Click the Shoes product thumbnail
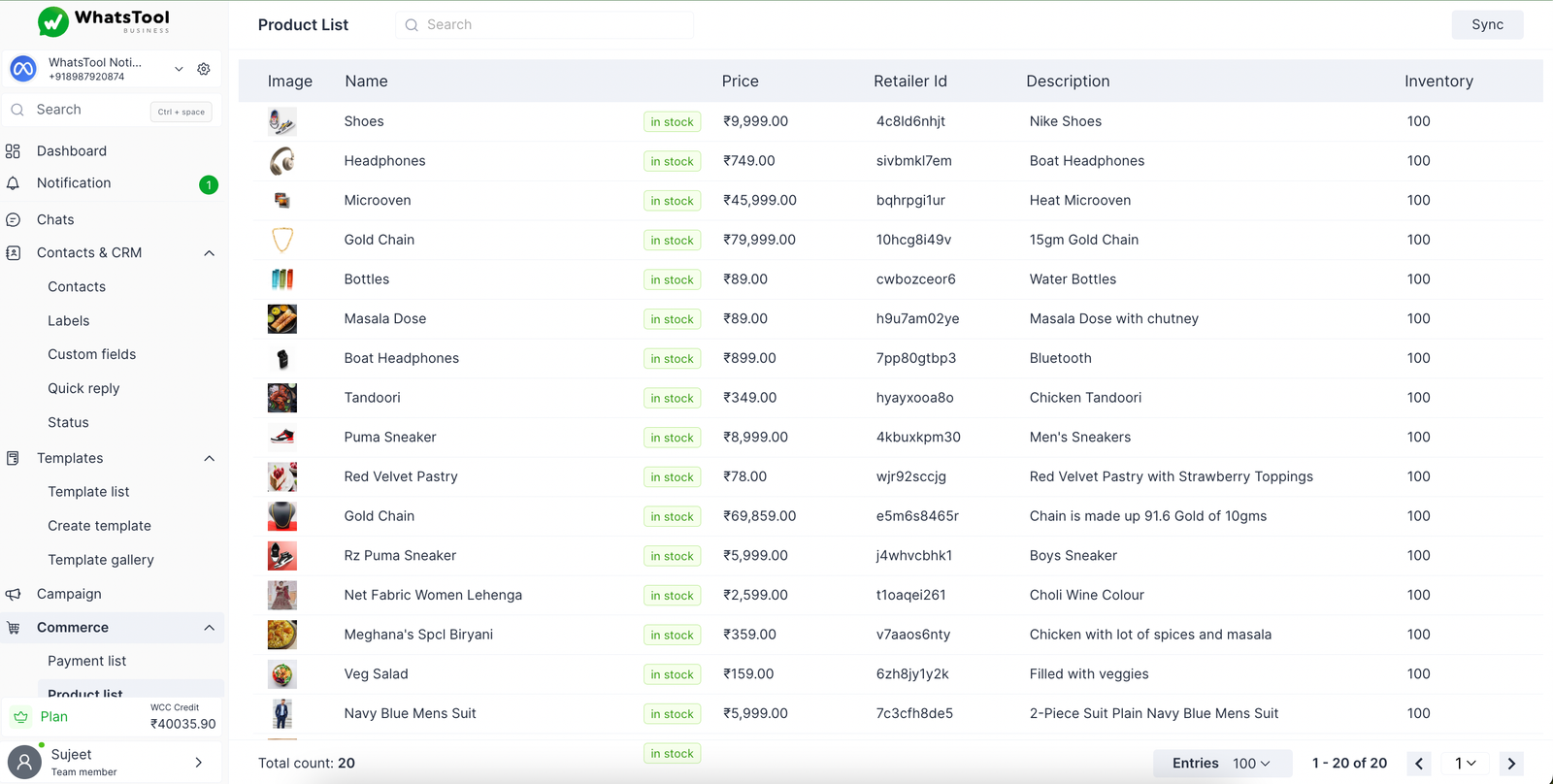 [x=282, y=121]
